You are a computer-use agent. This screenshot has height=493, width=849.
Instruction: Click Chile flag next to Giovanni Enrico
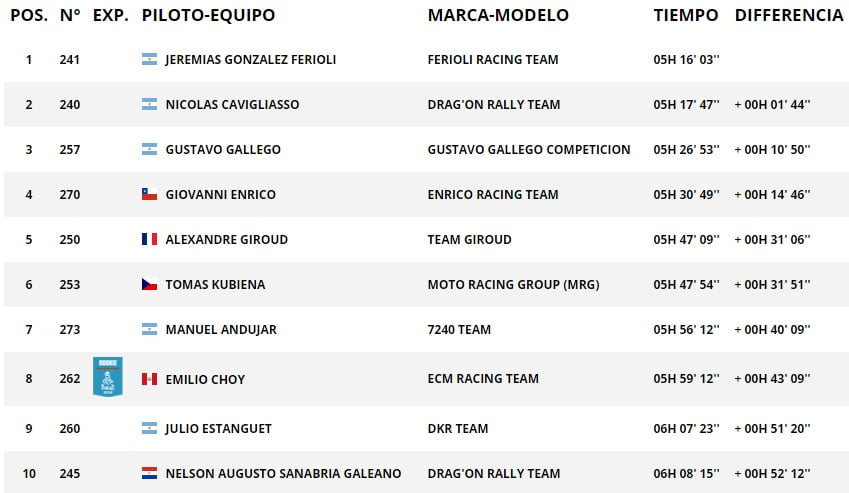(149, 194)
